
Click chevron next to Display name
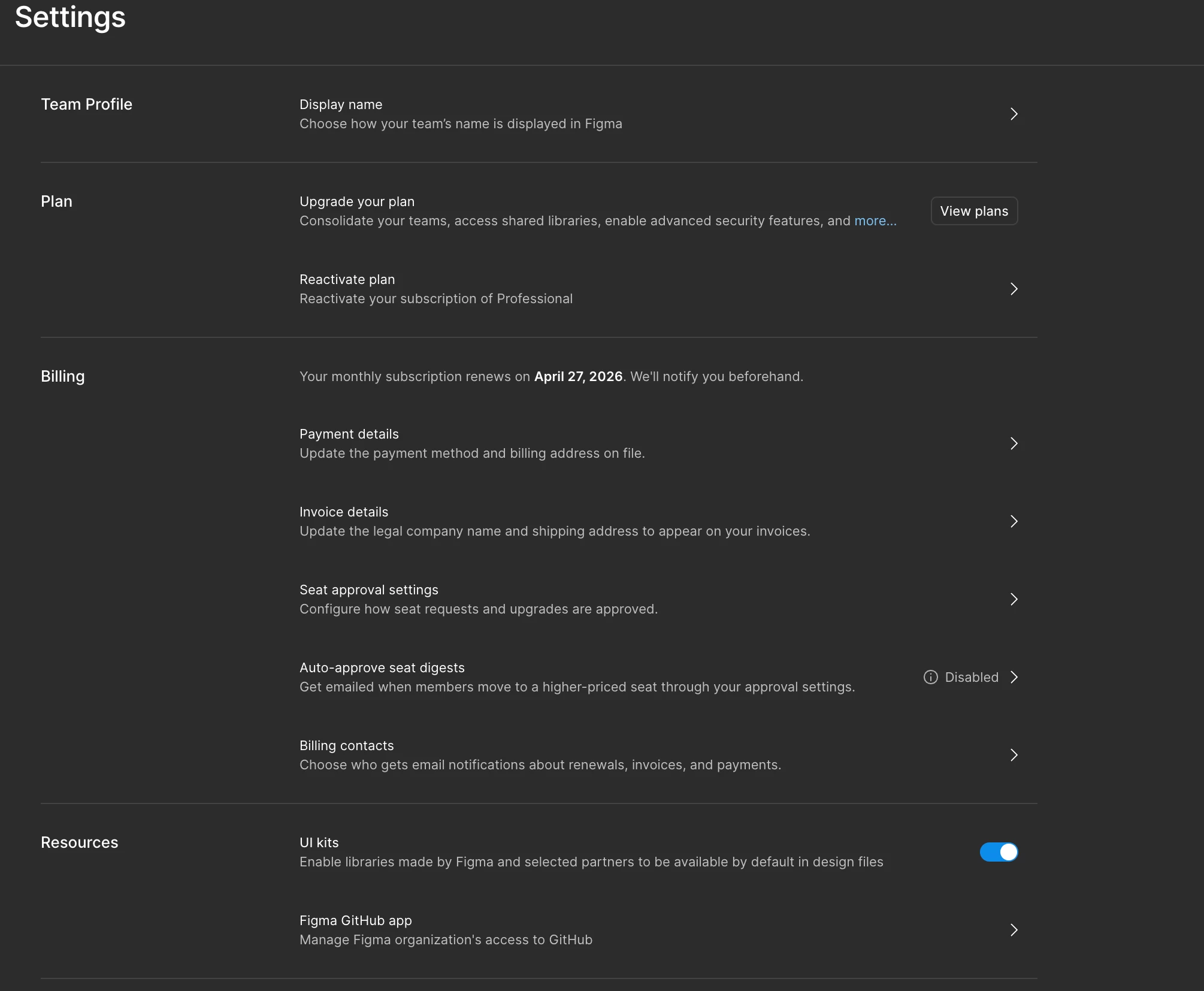pos(1014,114)
